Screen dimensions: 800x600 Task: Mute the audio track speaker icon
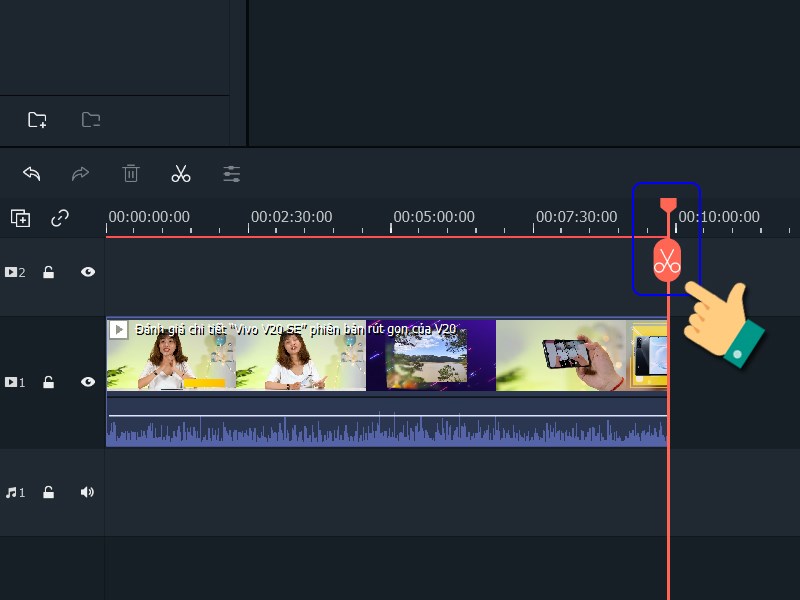(88, 491)
